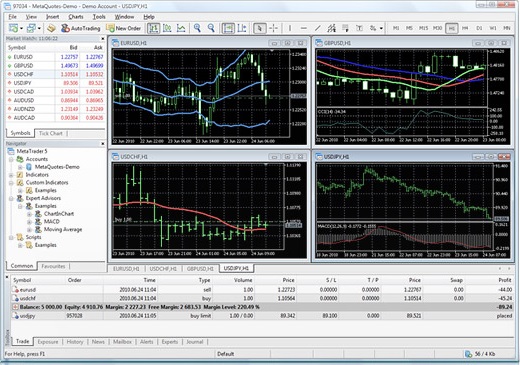
Task: Toggle the H1 timeframe button
Action: 452,28
